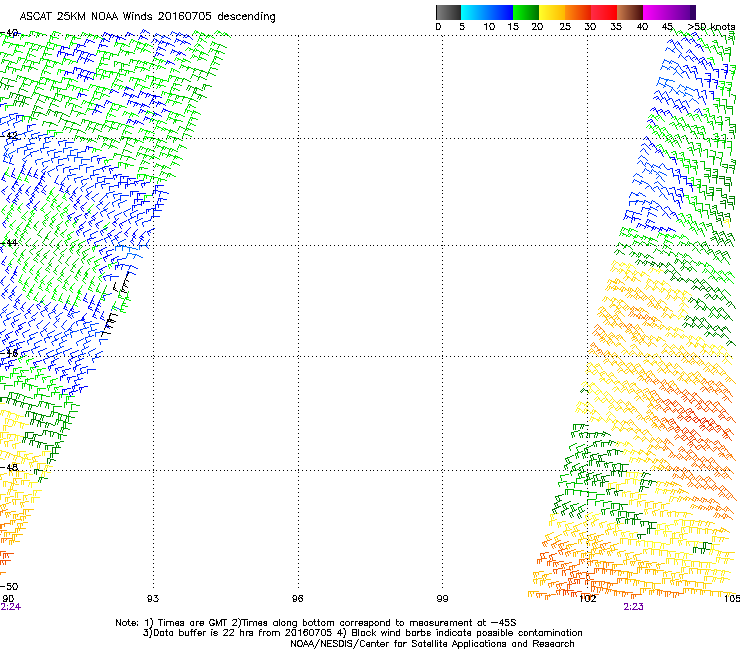
Task: Click the purple '2:23' swath time label
Action: [633, 607]
